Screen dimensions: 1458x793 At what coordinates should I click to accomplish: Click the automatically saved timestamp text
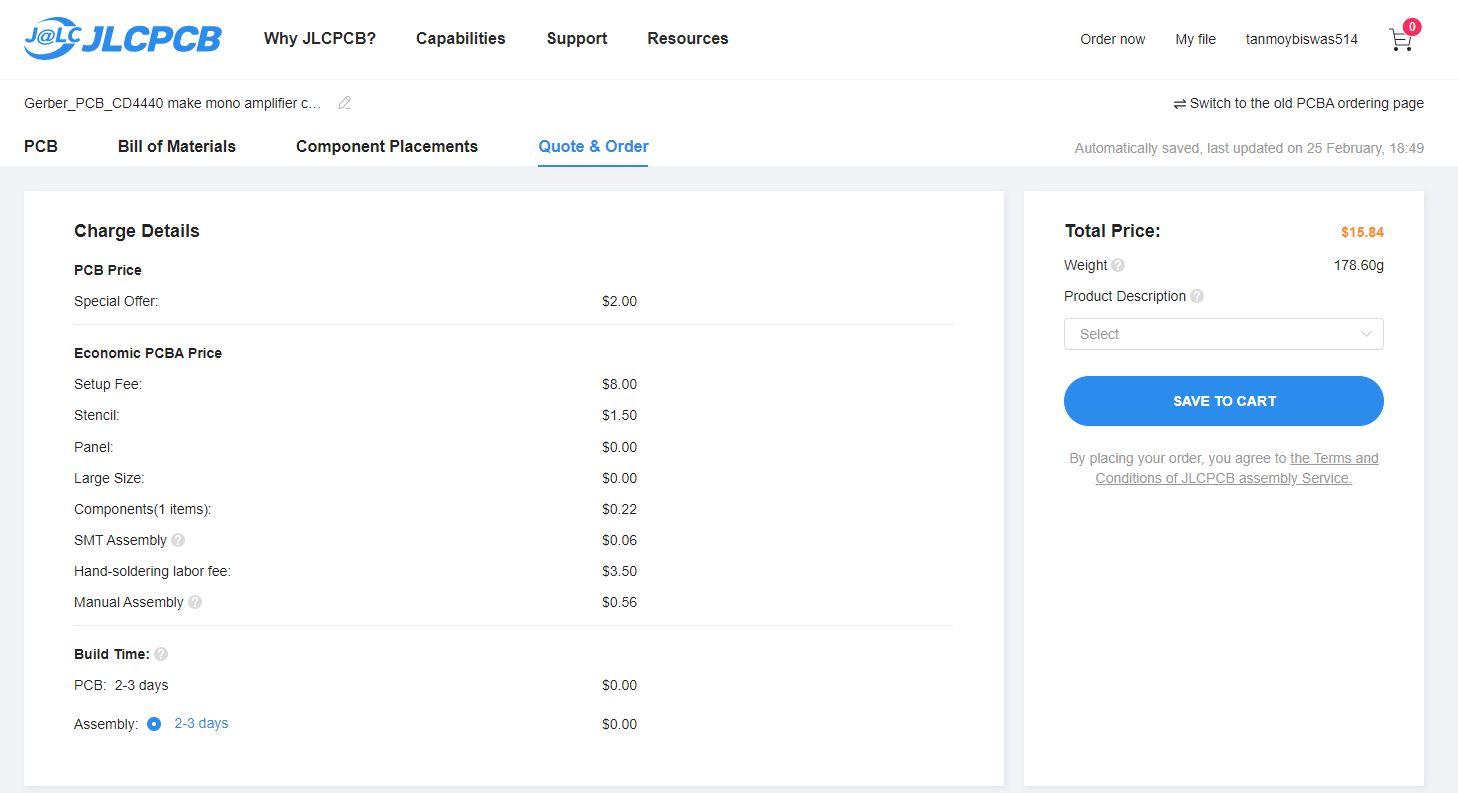coord(1249,148)
